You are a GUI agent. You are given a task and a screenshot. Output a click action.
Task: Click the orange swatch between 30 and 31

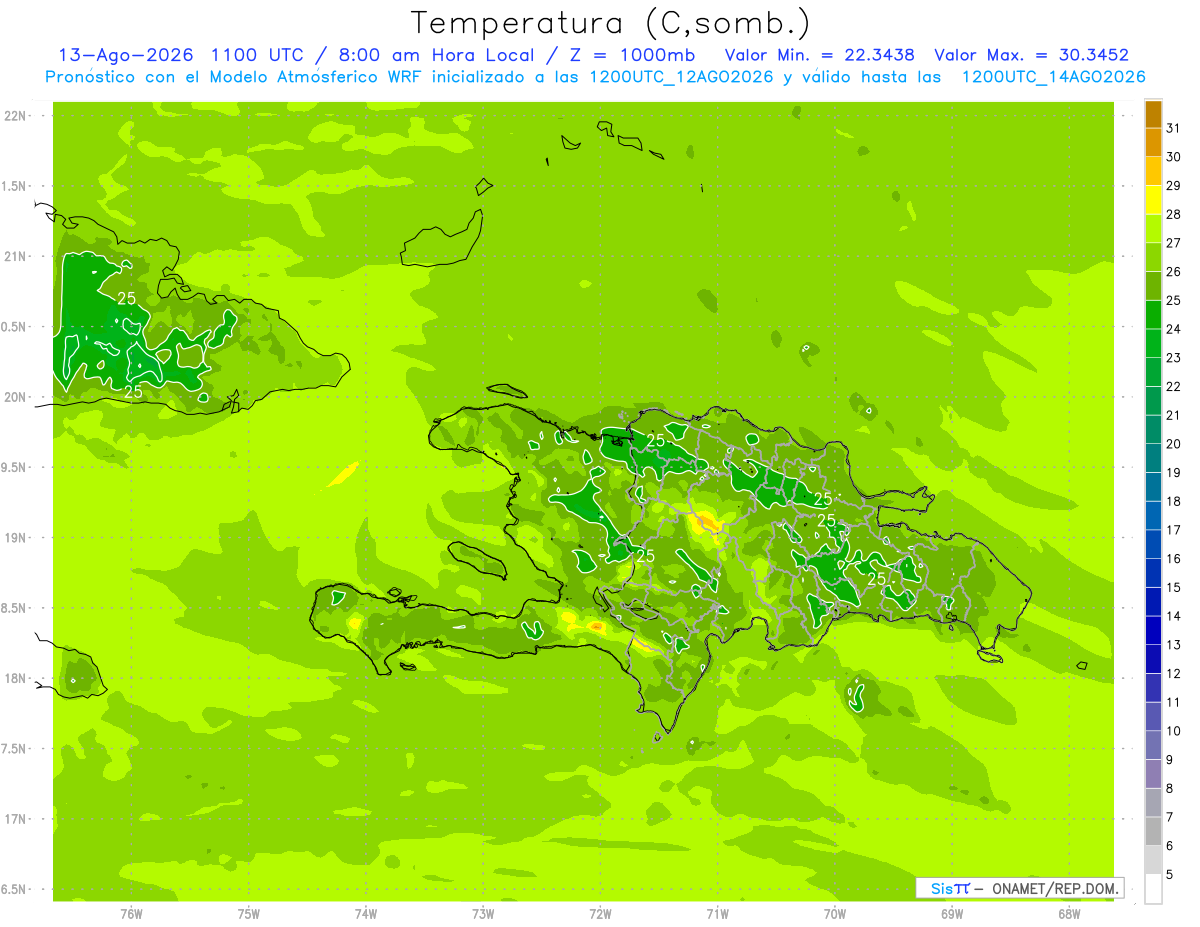[1154, 142]
